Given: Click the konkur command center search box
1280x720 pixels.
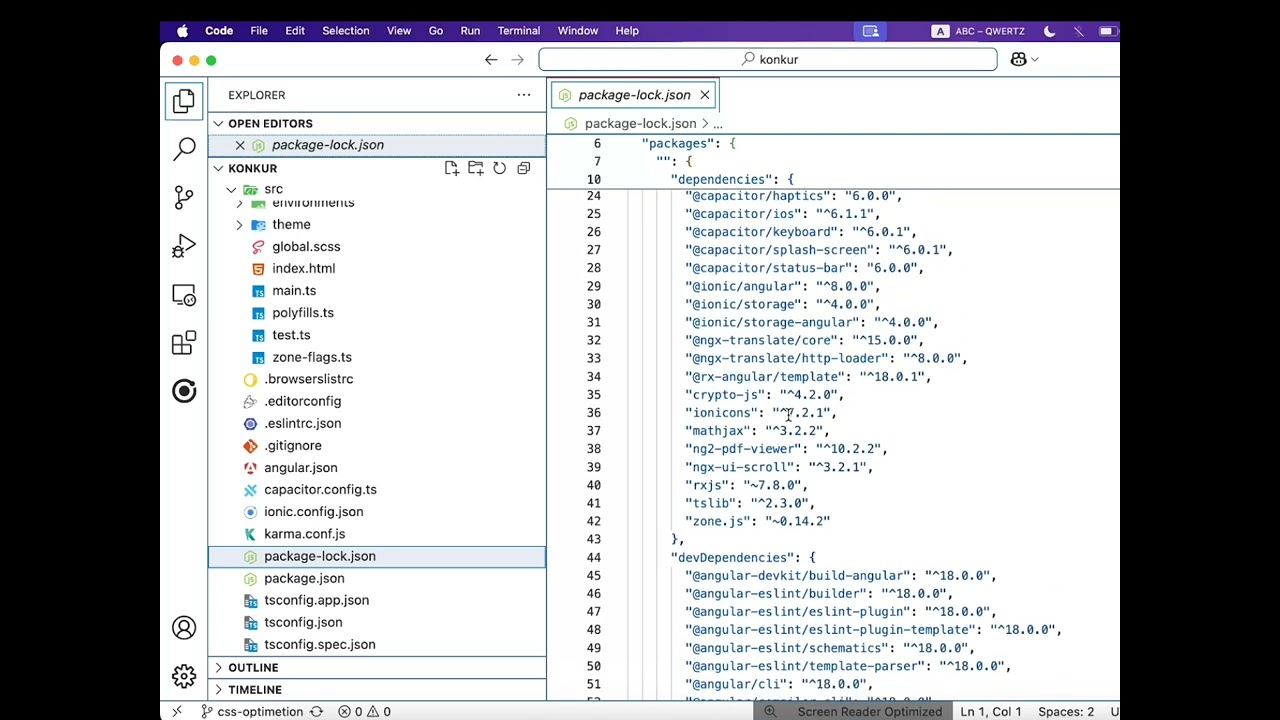Looking at the screenshot, I should (x=768, y=59).
